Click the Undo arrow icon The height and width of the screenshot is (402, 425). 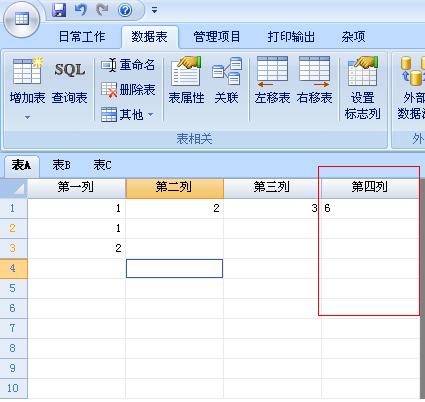coord(81,10)
